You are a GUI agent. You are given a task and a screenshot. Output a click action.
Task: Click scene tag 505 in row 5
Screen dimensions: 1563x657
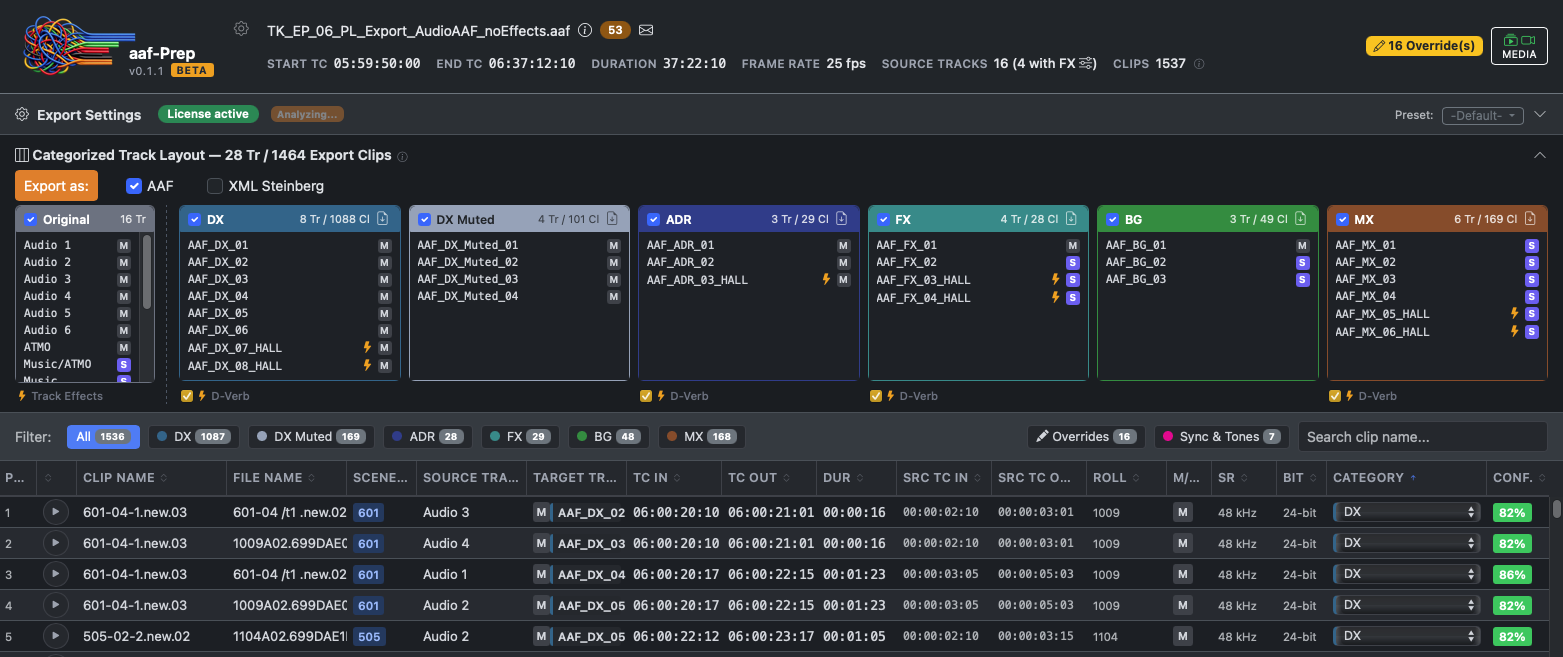[369, 636]
